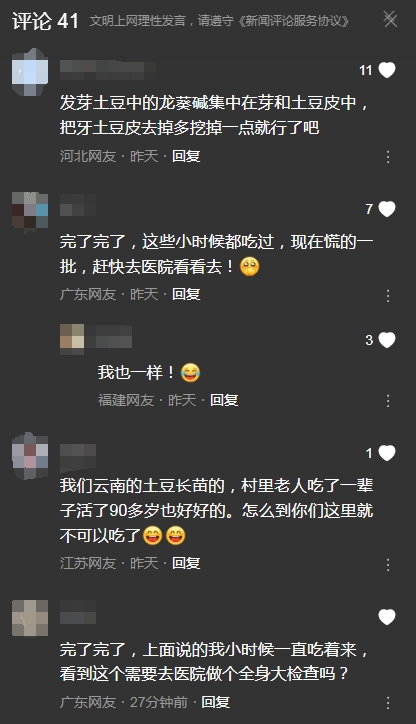Reply to the 江苏网友 comment
416x724 pixels.
pos(186,563)
